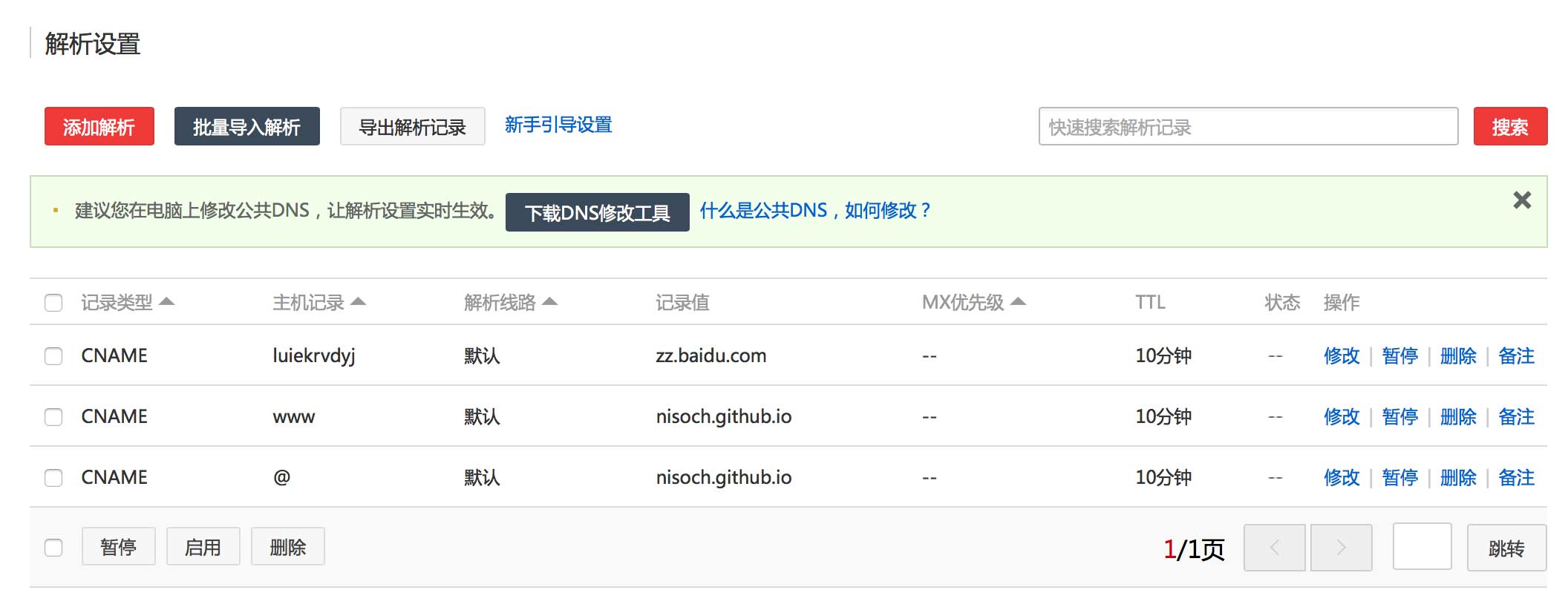Check the @ record checkbox
The height and width of the screenshot is (613, 1568).
click(53, 478)
